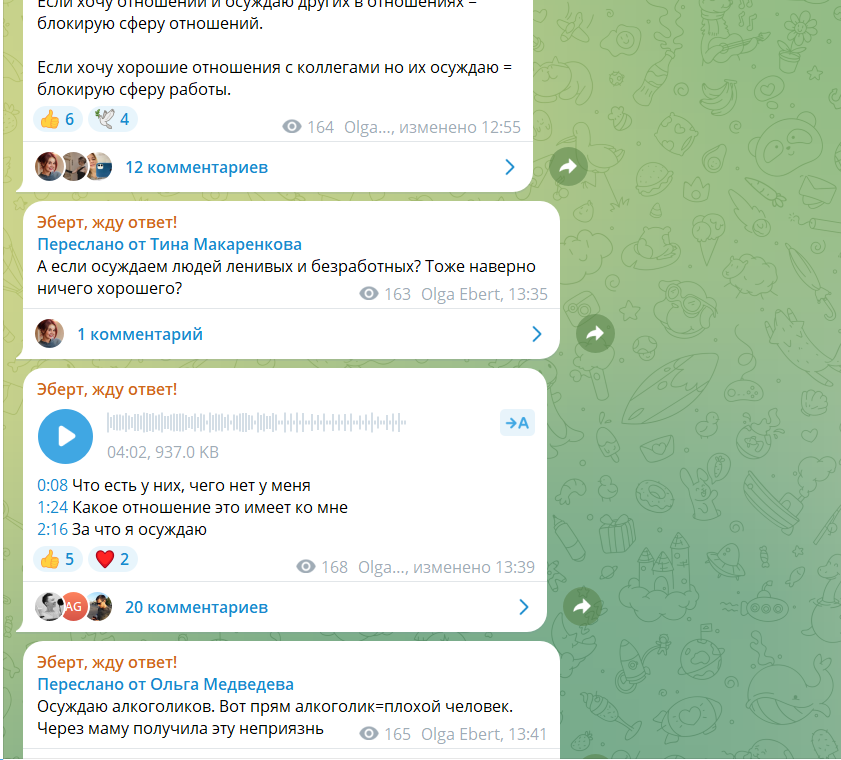Image resolution: width=841 pixels, height=760 pixels.
Task: Expand comments via chevron on 1 комментарий row
Action: coord(537,334)
